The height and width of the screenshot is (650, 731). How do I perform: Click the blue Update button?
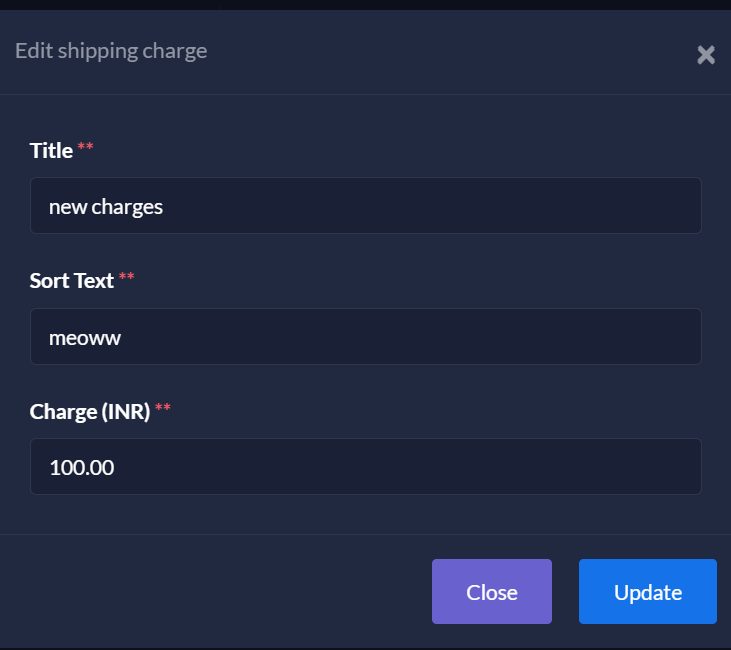647,592
